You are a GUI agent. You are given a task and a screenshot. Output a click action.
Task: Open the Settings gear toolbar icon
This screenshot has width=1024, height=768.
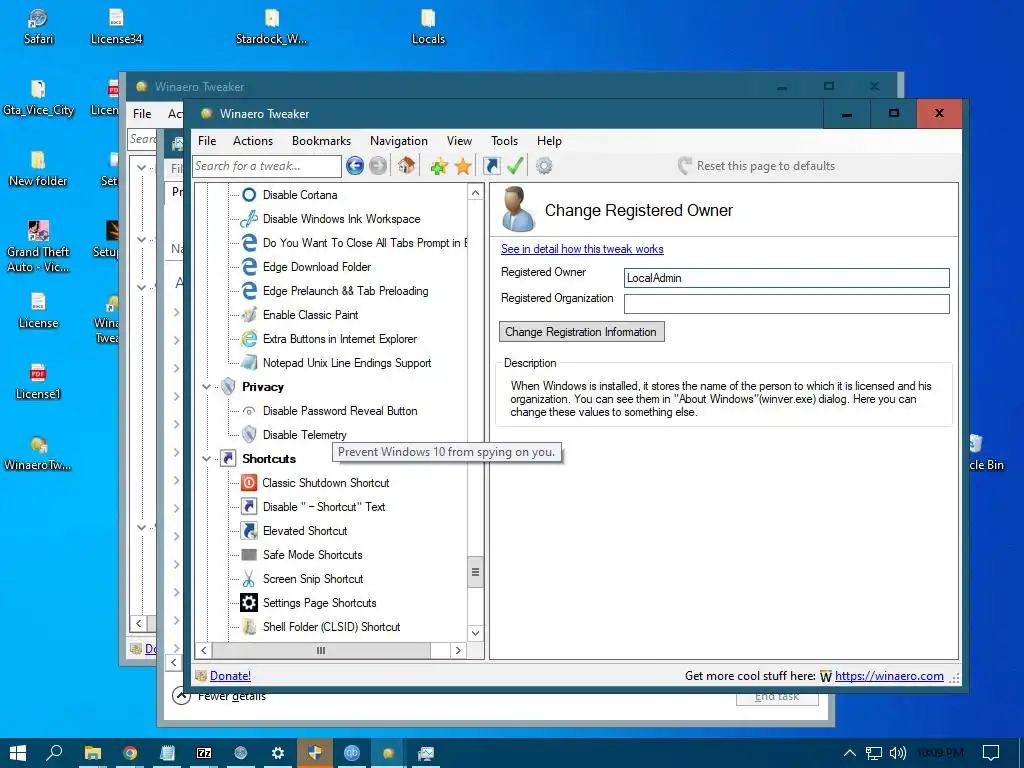click(544, 166)
